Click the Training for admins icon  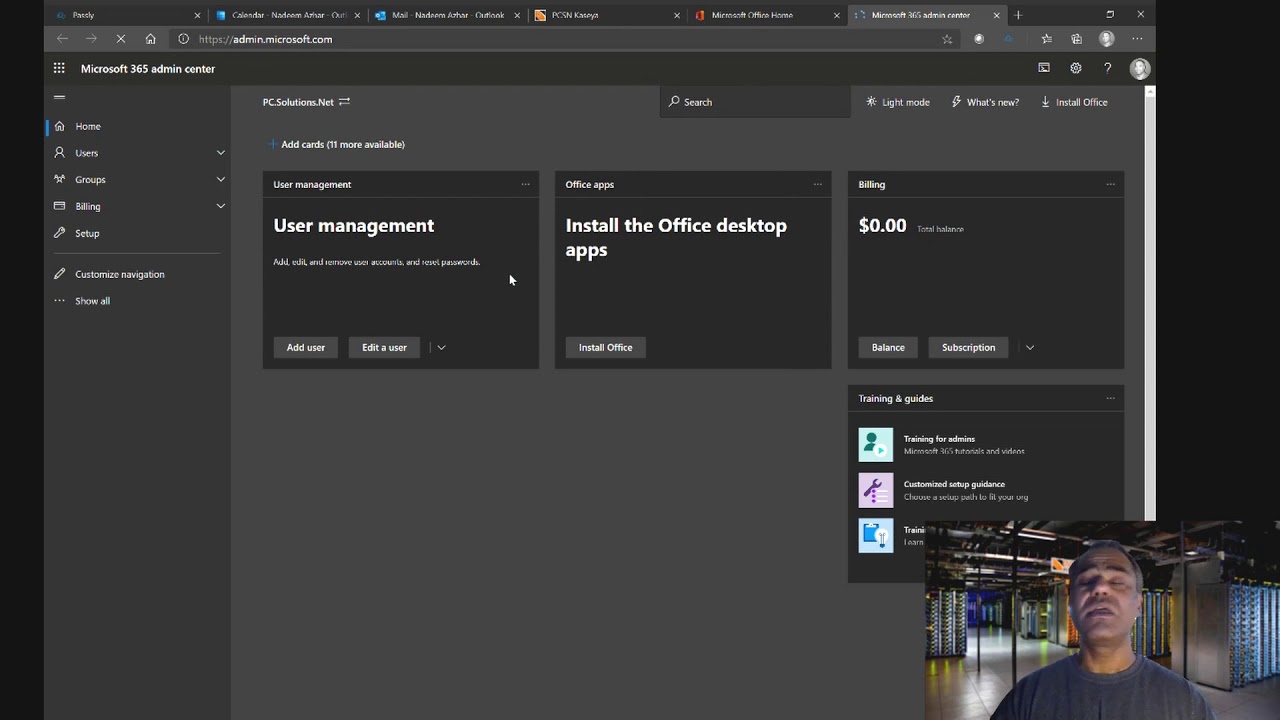pyautogui.click(x=875, y=444)
